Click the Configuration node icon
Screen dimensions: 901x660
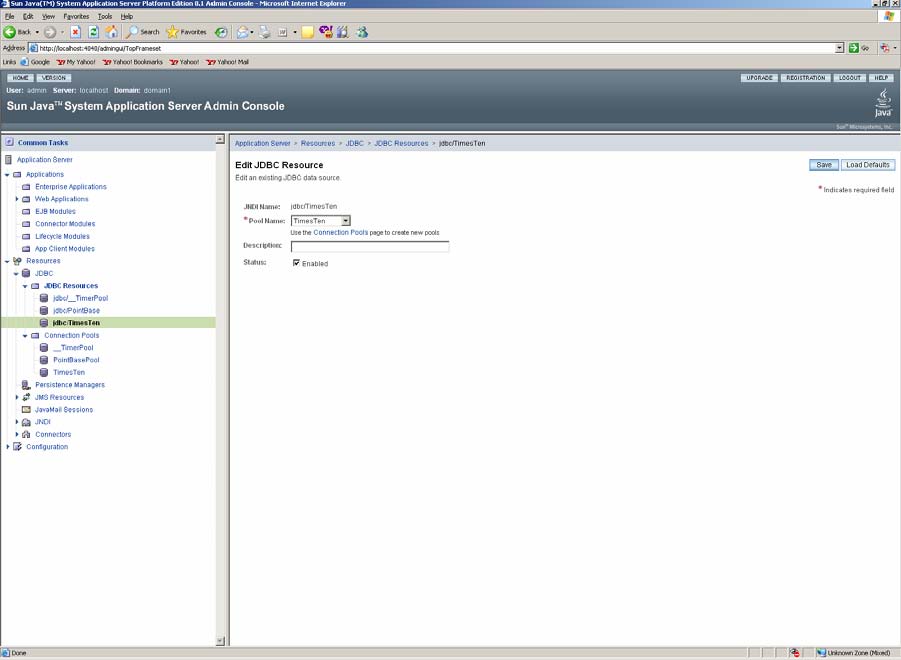coord(17,446)
